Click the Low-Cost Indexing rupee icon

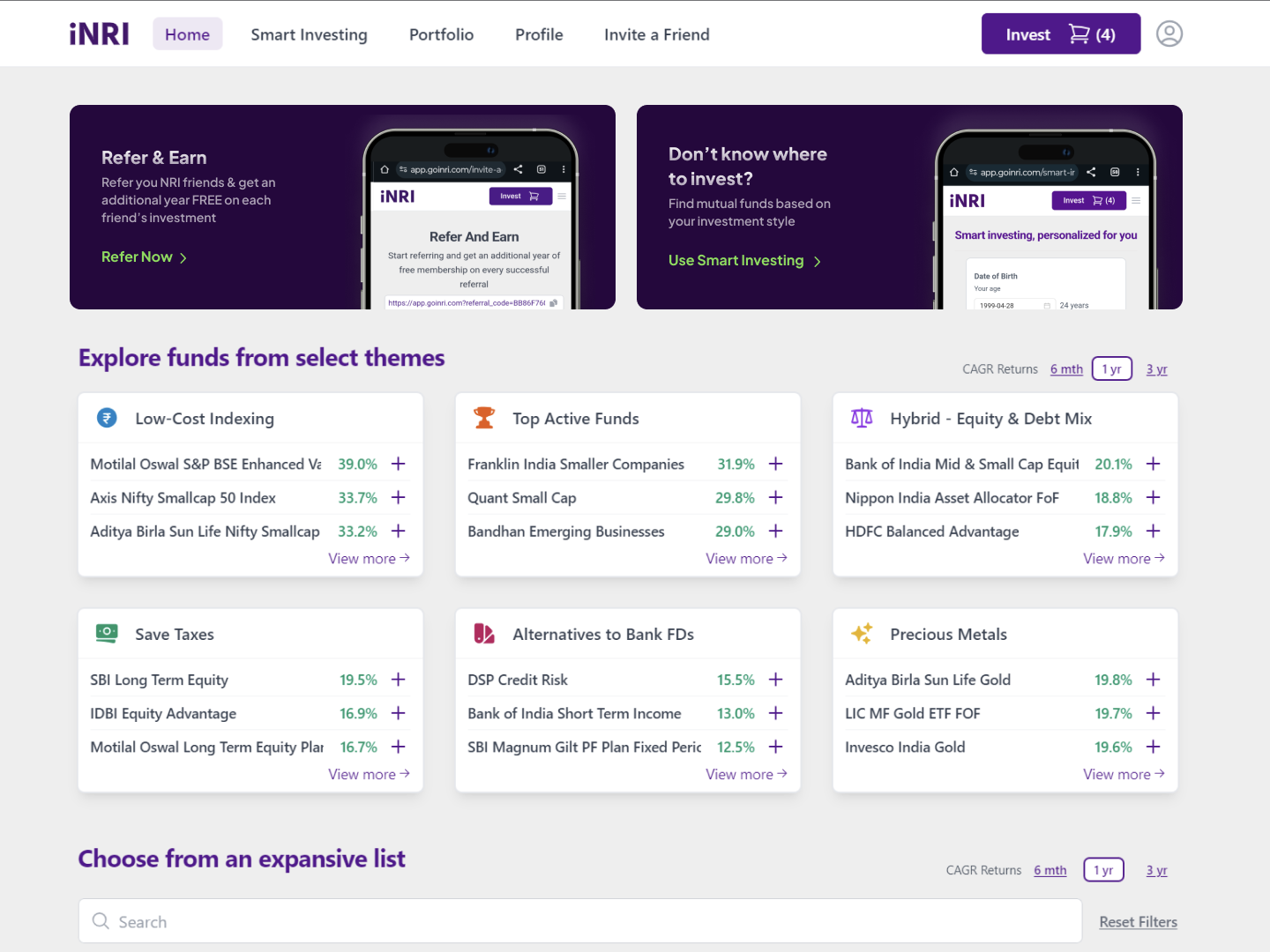[107, 418]
